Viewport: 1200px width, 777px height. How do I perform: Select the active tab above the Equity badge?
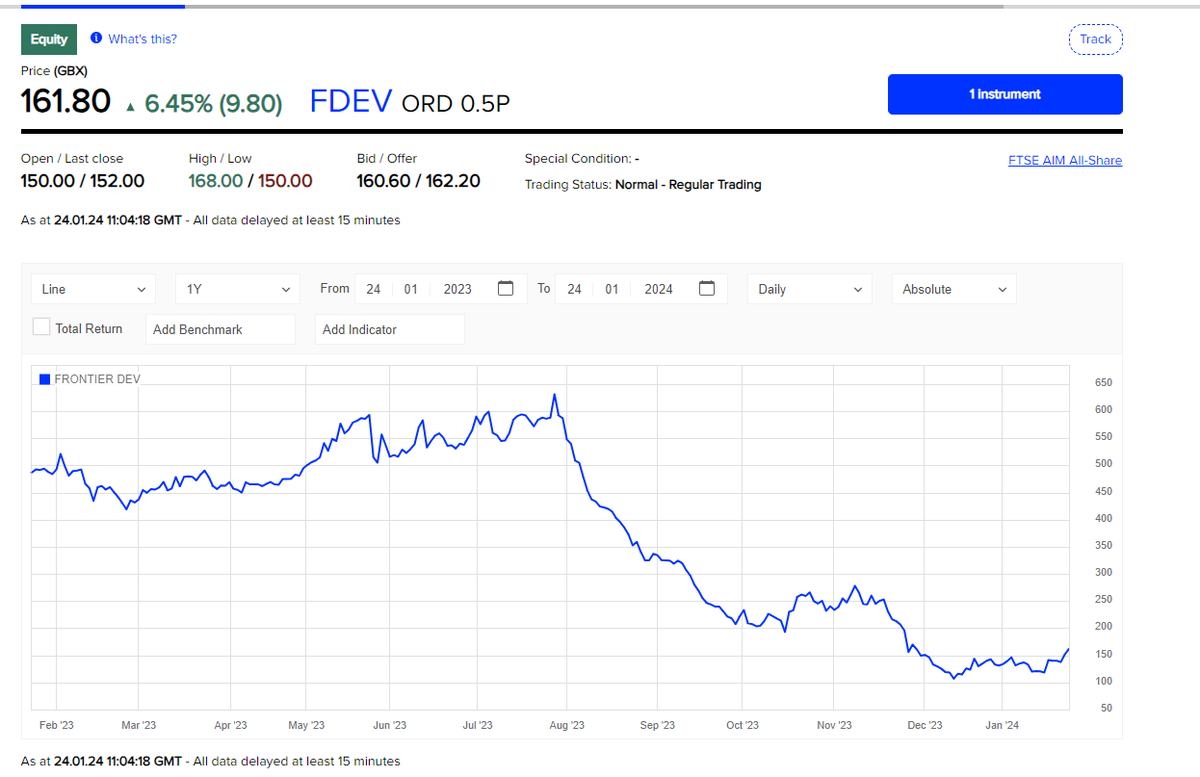pyautogui.click(x=103, y=4)
